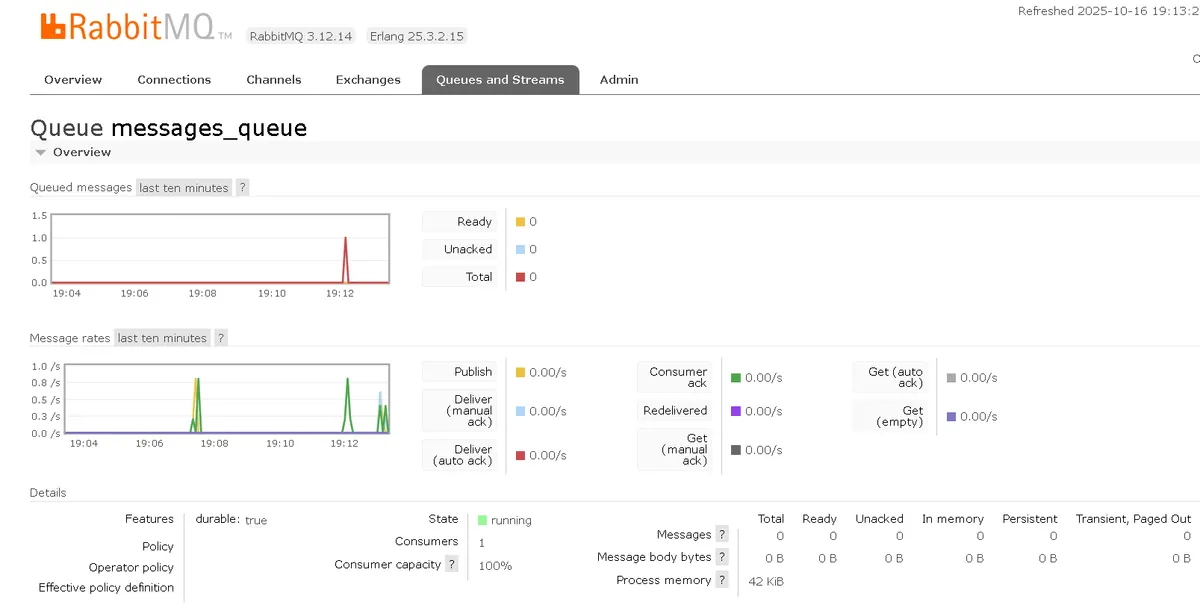This screenshot has width=1200, height=614.
Task: Open the Channels tab
Action: click(x=274, y=80)
